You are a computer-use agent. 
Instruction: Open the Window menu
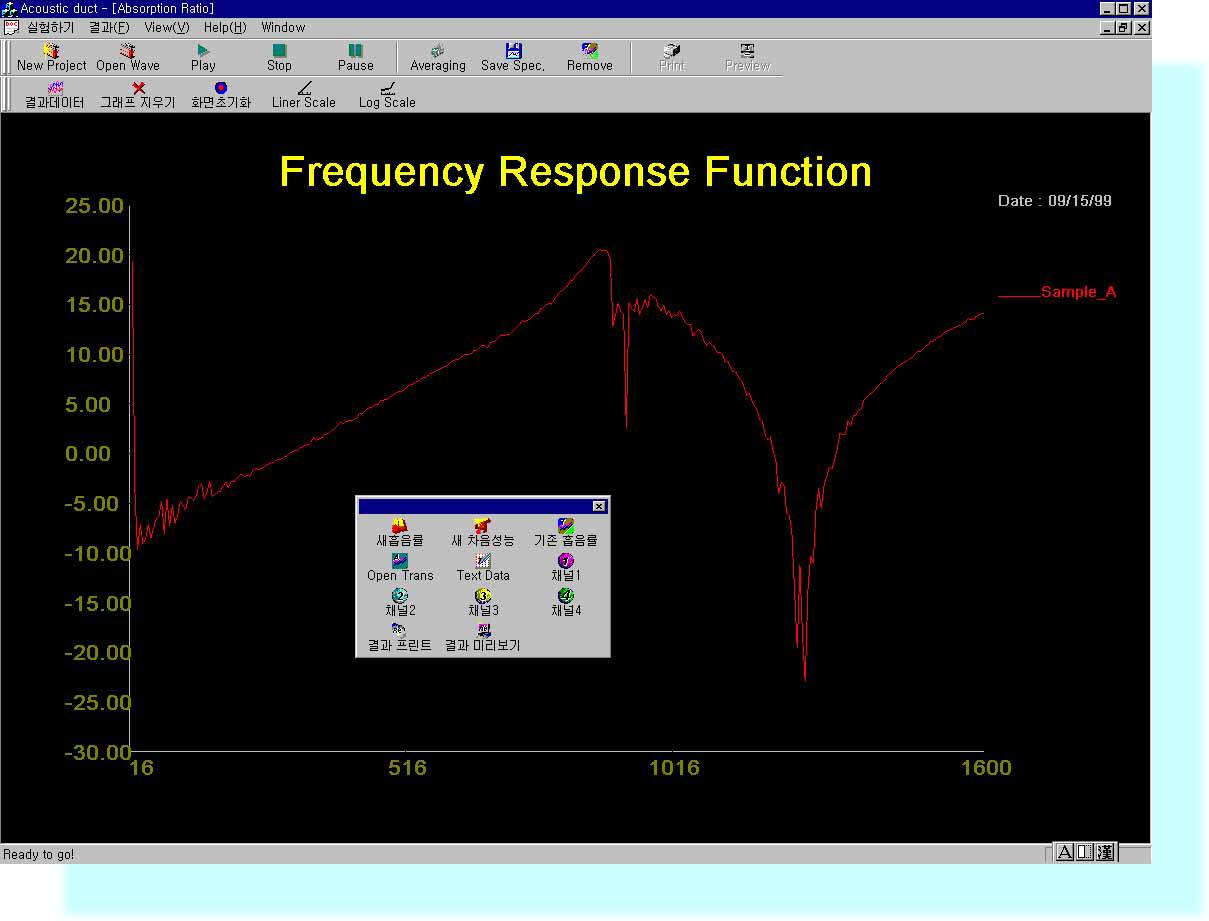coord(283,27)
